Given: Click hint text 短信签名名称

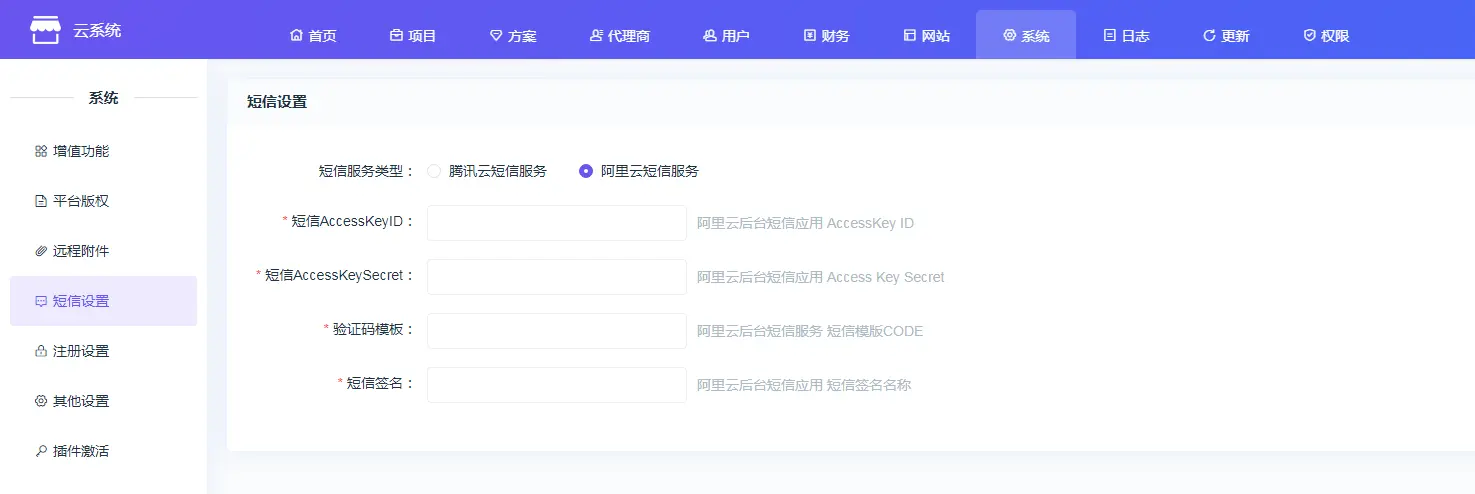Looking at the screenshot, I should 869,385.
